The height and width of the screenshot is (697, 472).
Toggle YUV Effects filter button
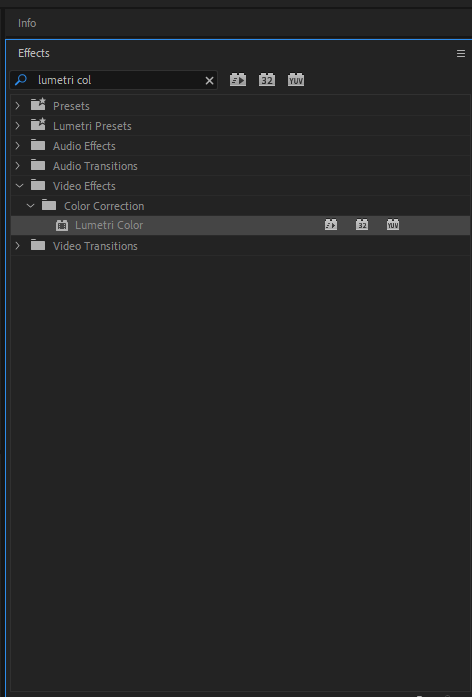pos(296,80)
